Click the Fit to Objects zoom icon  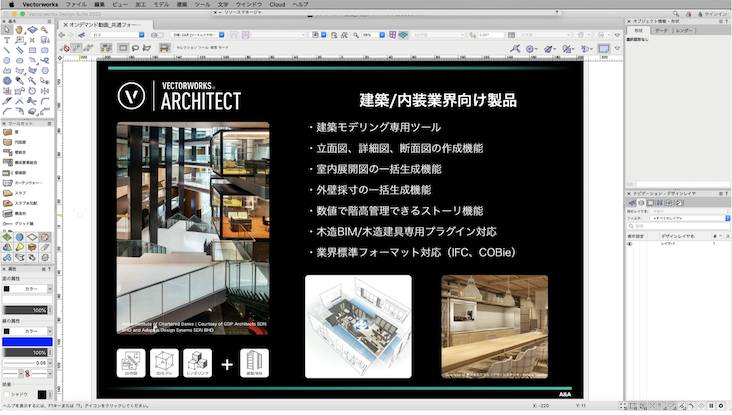(x=345, y=35)
